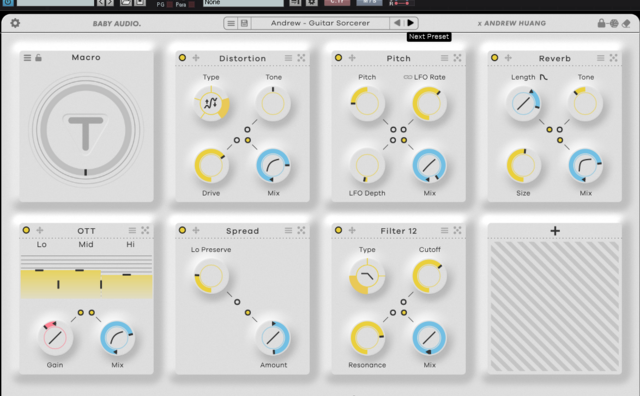
Task: Click the eraser icon in top right
Action: (x=626, y=23)
